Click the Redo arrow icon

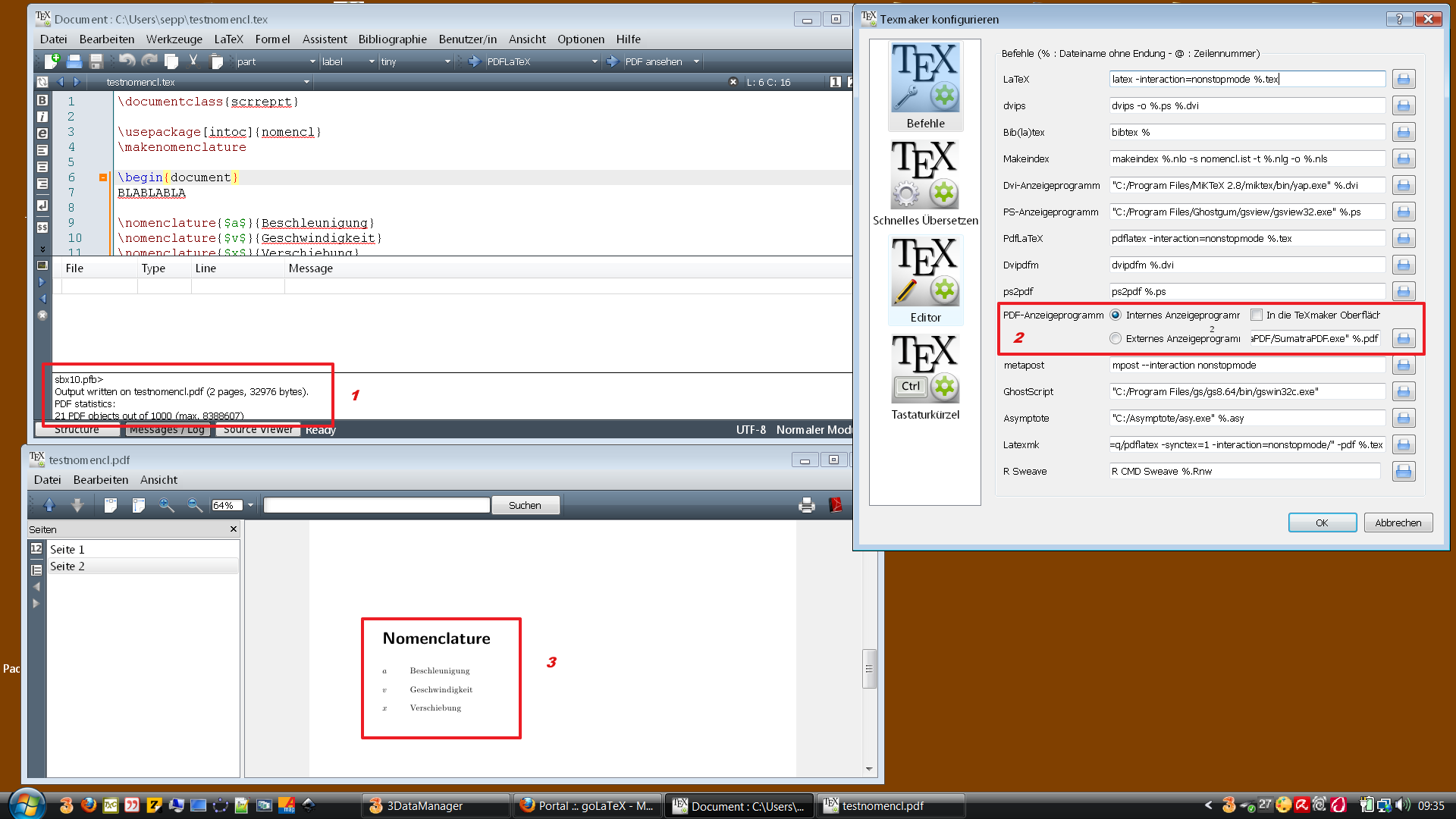[149, 61]
